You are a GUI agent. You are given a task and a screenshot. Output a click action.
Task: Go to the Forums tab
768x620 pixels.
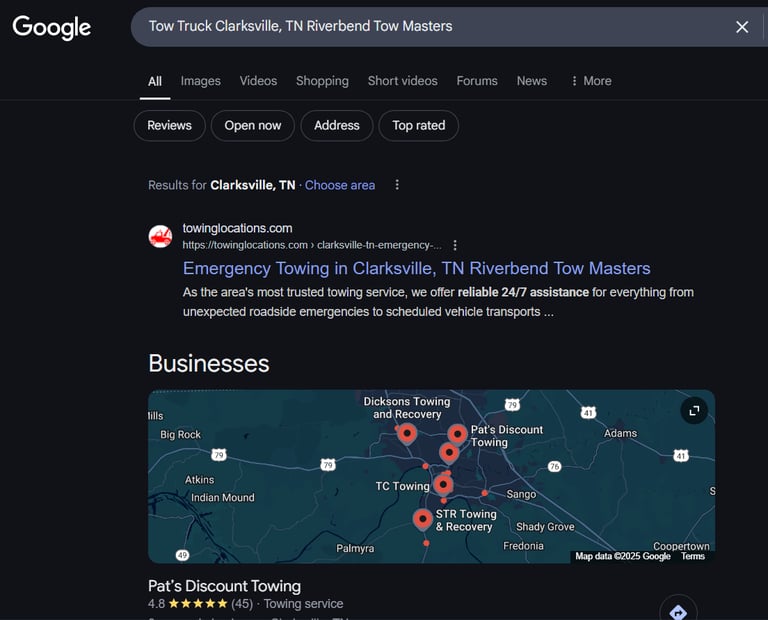[x=477, y=81]
